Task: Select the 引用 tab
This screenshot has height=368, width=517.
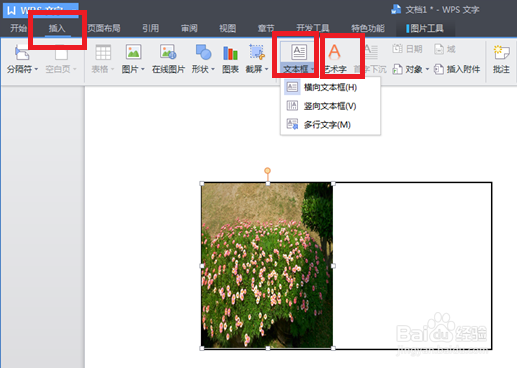Action: click(151, 28)
